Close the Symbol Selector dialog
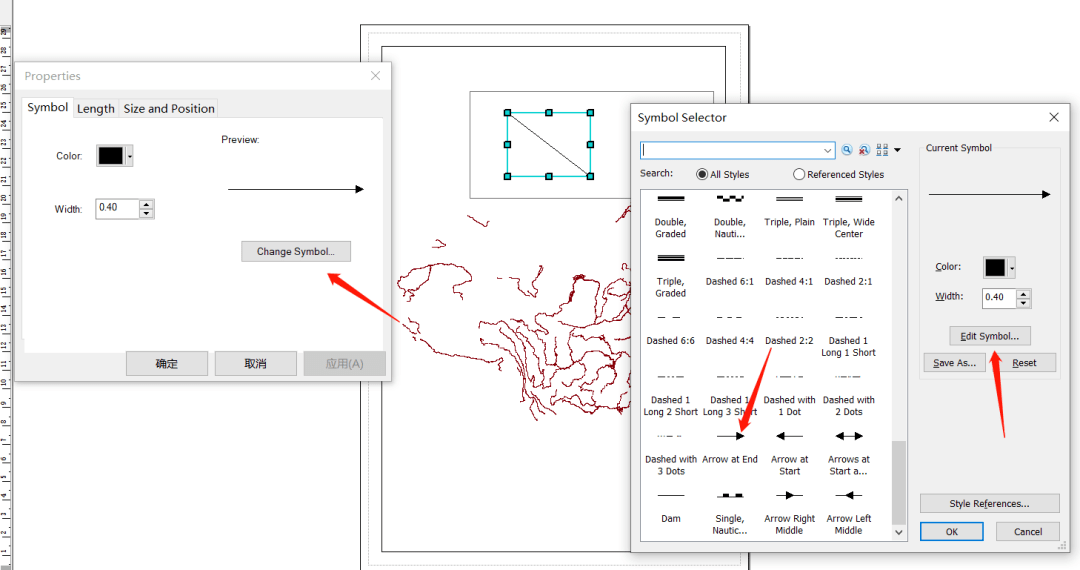The image size is (1080, 570). (1054, 118)
